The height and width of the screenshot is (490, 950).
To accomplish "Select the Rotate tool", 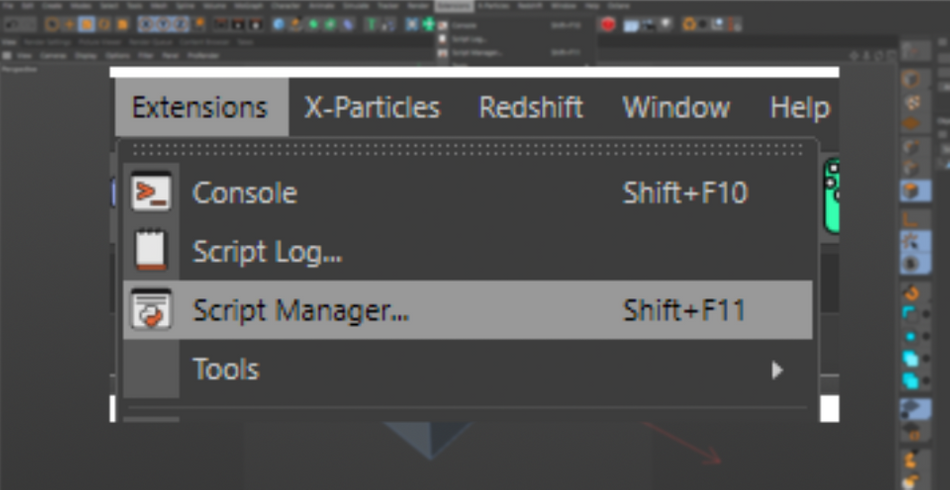I will pyautogui.click(x=104, y=24).
